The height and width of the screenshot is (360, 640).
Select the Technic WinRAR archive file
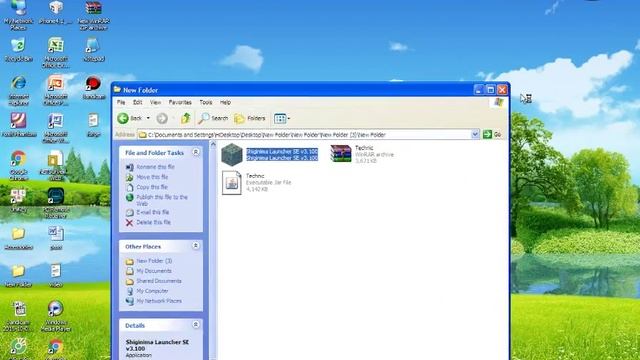(362, 154)
